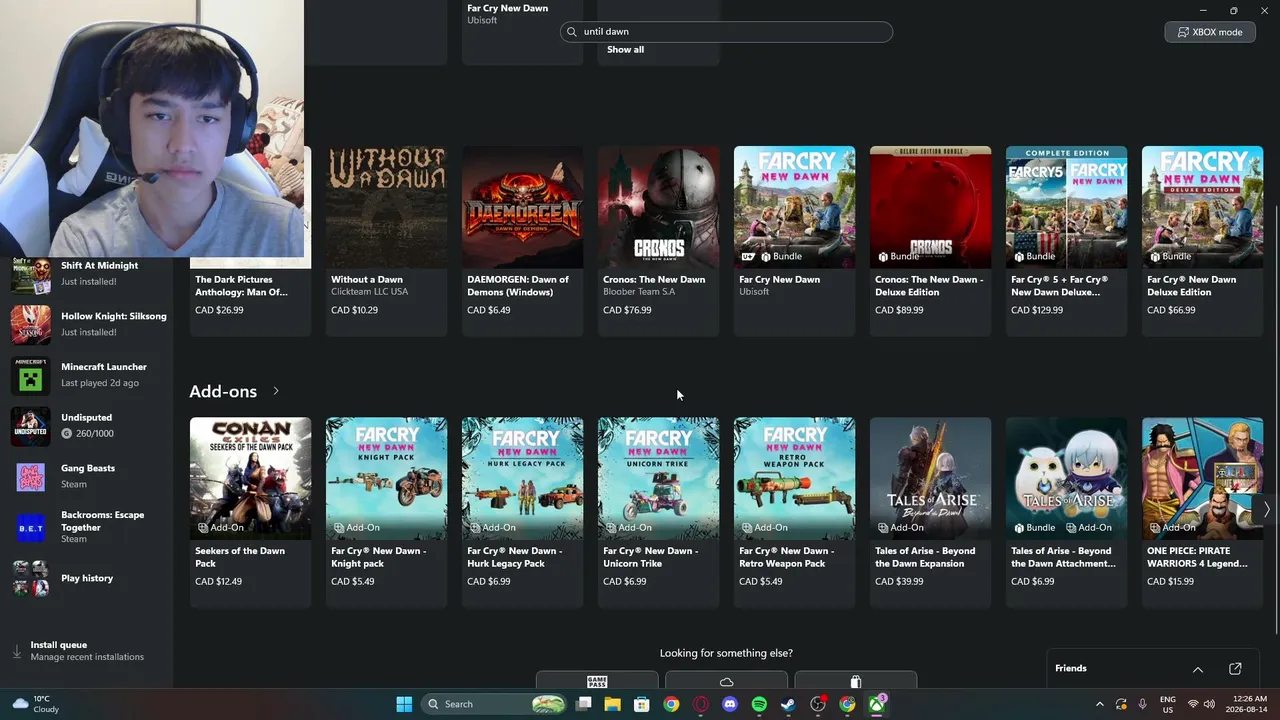The height and width of the screenshot is (720, 1280).
Task: Open Task View on the taskbar
Action: 584,704
